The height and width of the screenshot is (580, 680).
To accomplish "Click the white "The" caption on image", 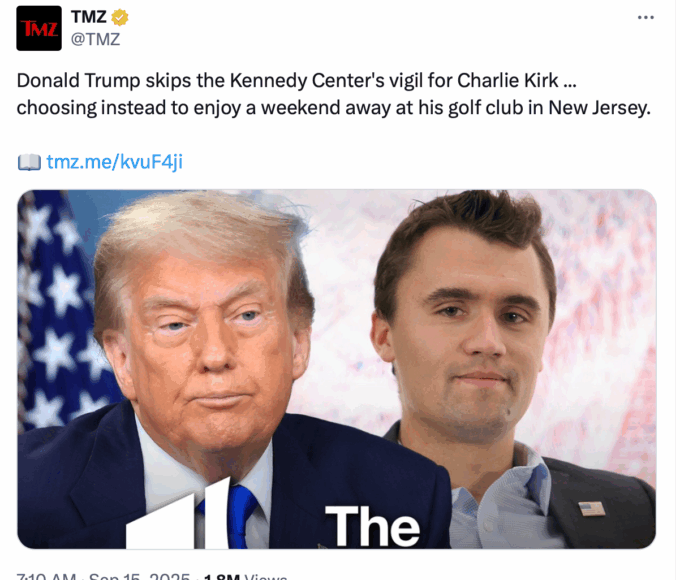I will pos(373,526).
